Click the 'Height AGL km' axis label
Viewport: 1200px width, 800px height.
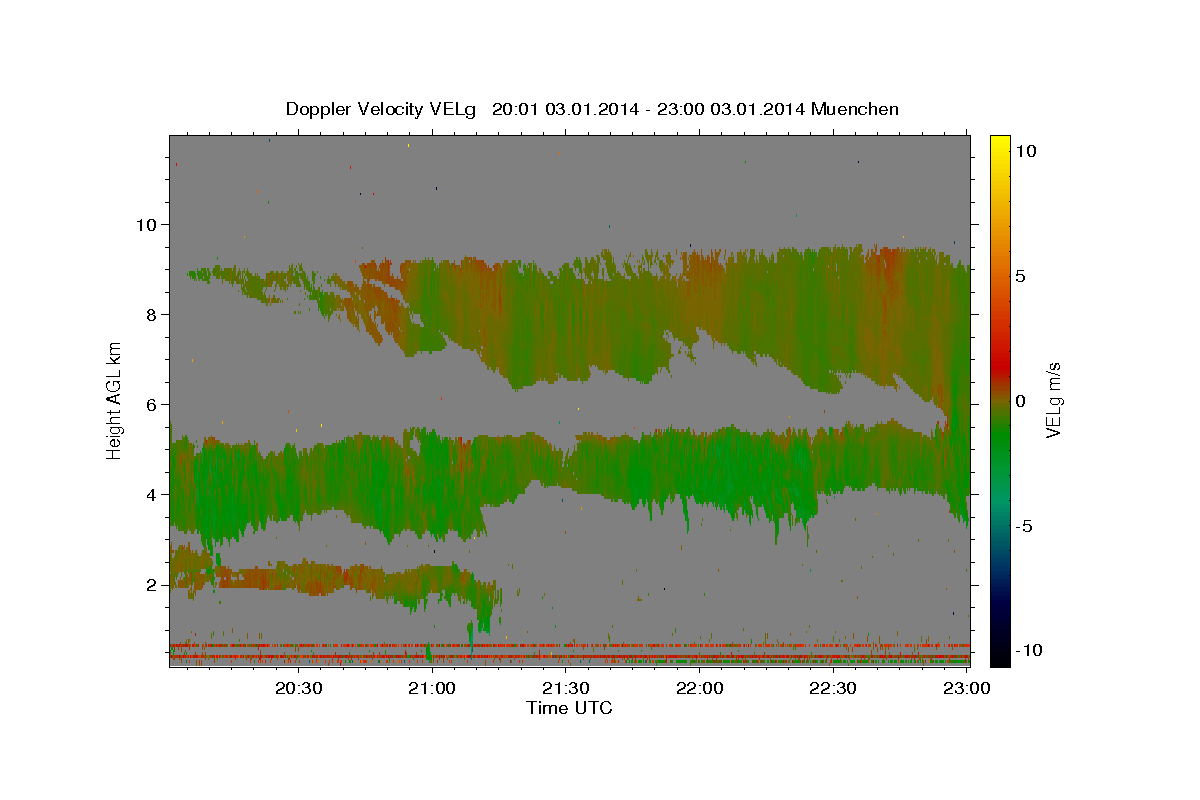(115, 400)
